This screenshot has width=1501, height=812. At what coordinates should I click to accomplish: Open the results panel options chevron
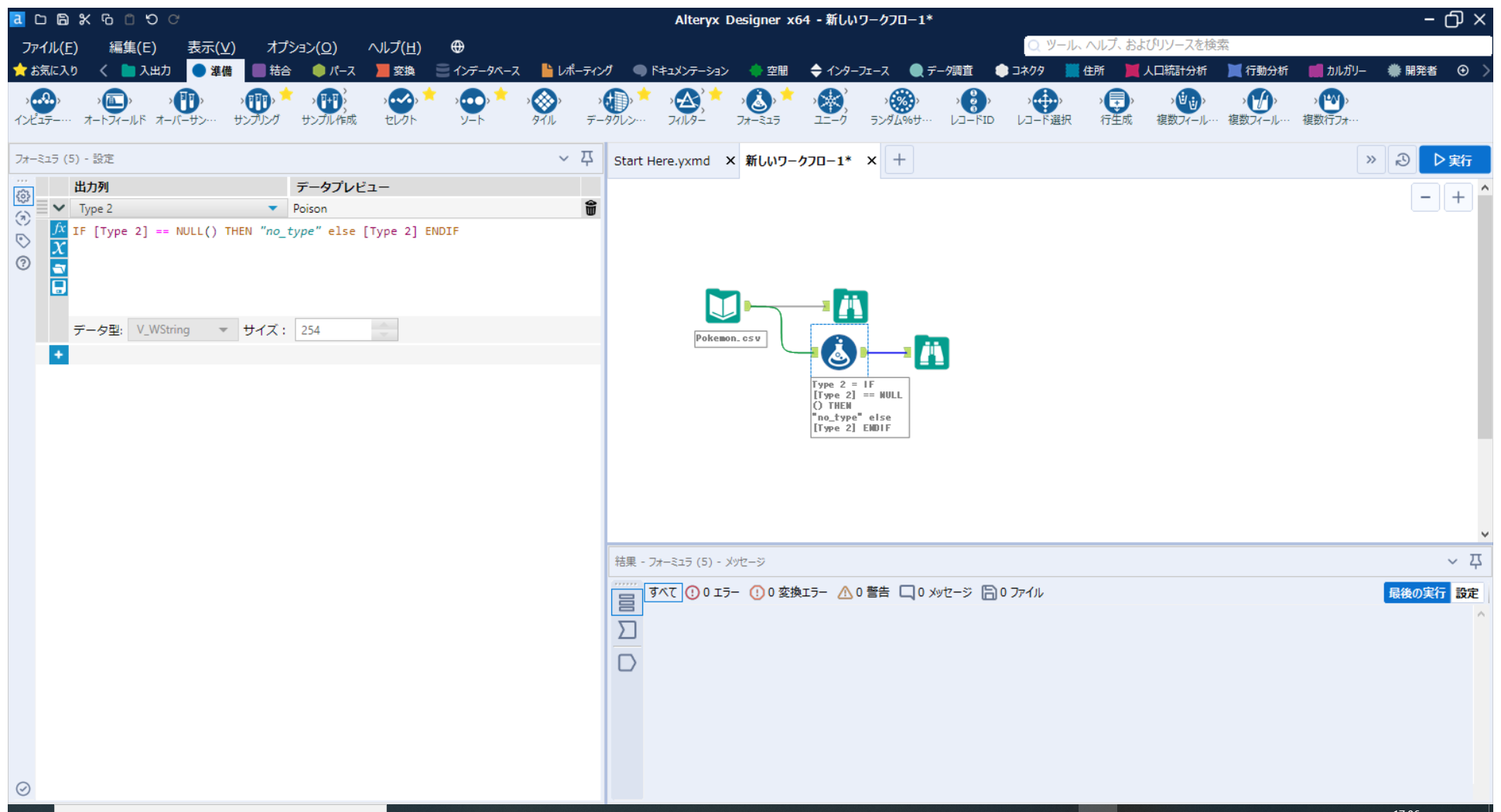(1452, 561)
